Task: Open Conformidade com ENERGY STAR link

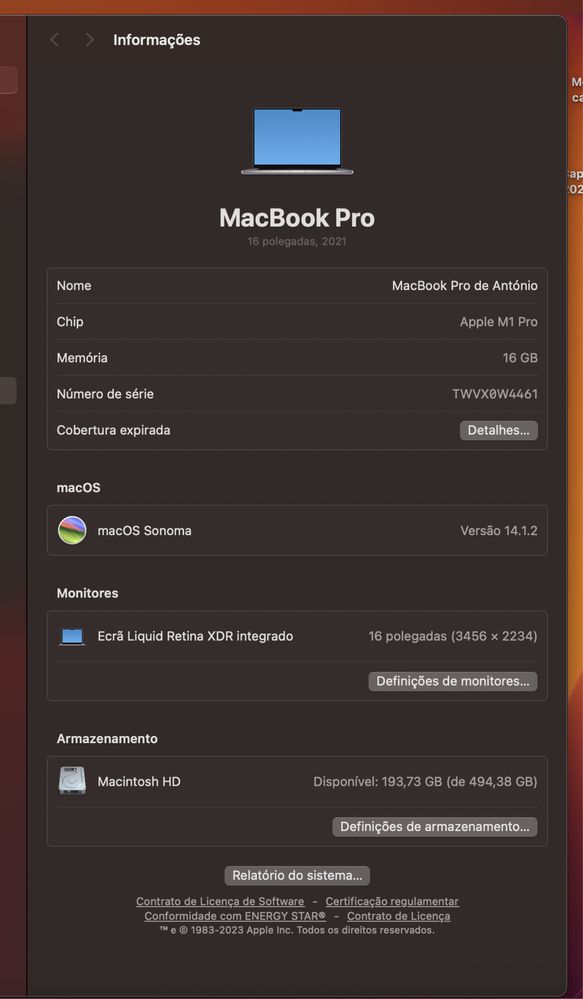Action: 235,916
